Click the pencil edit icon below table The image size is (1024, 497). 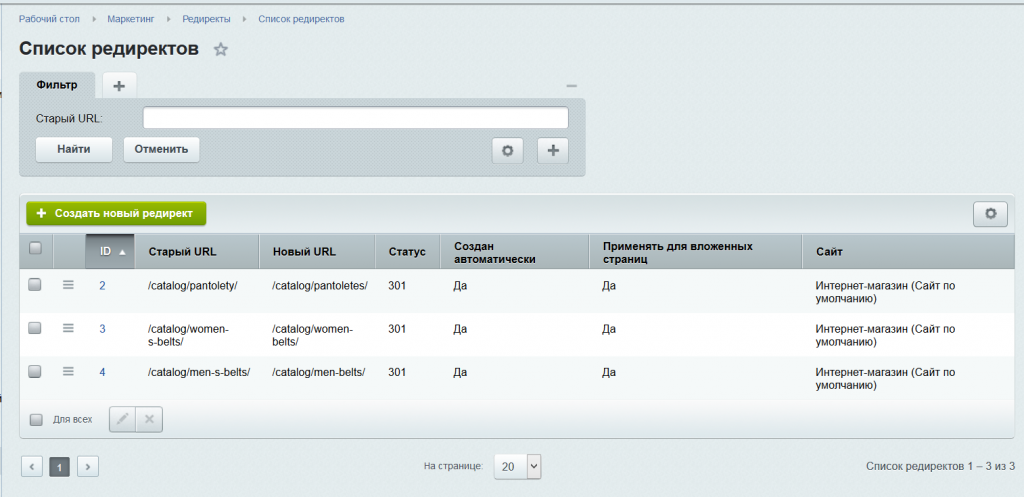(122, 420)
